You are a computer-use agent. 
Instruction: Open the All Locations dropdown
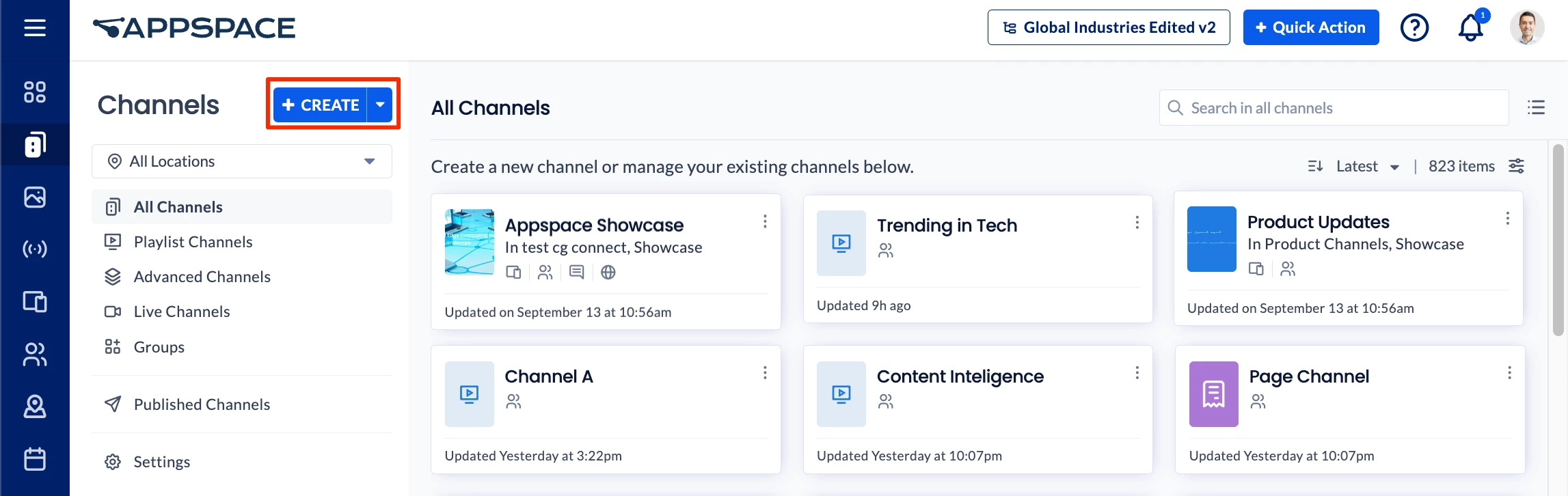coord(242,161)
